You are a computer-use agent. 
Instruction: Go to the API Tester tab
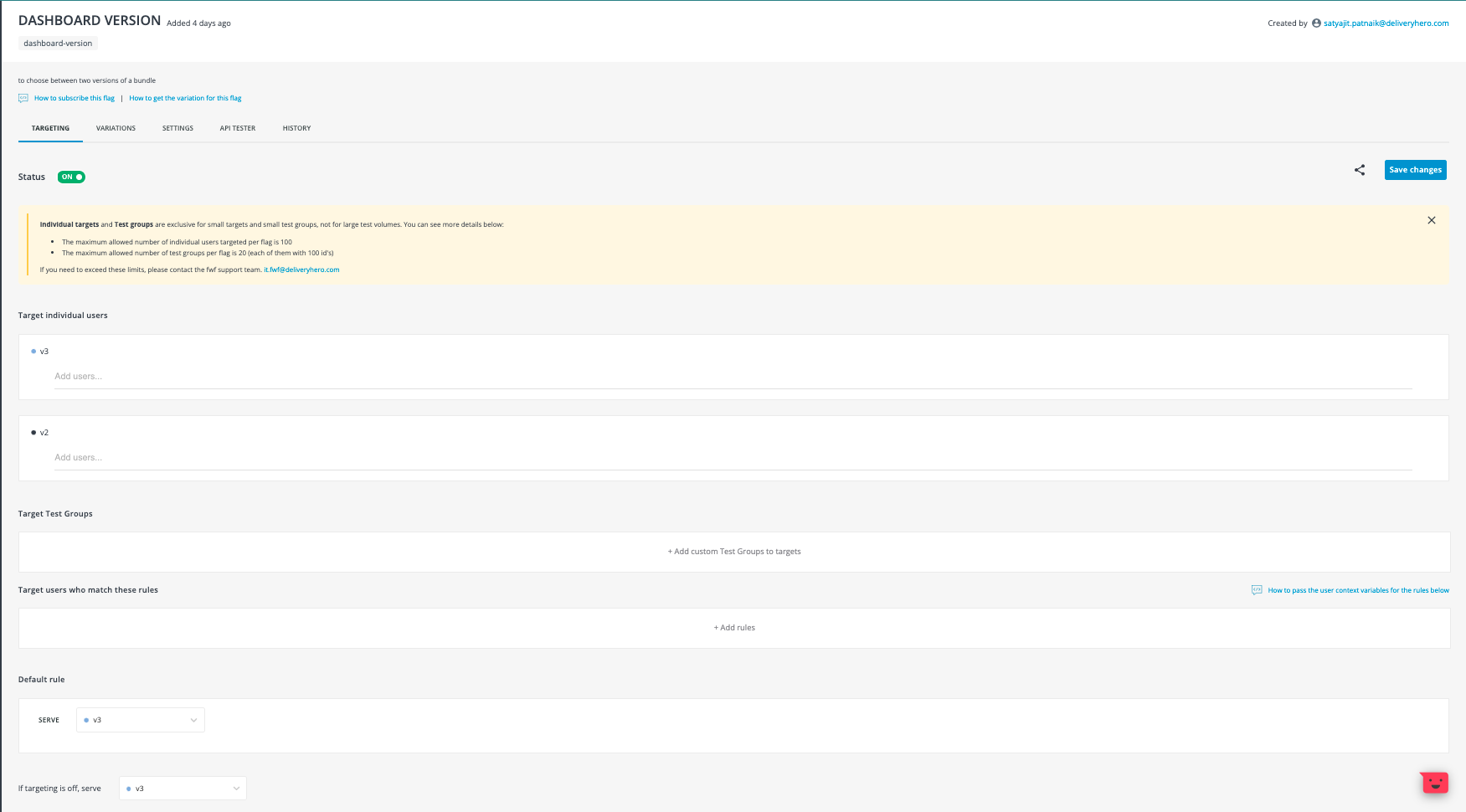click(238, 128)
